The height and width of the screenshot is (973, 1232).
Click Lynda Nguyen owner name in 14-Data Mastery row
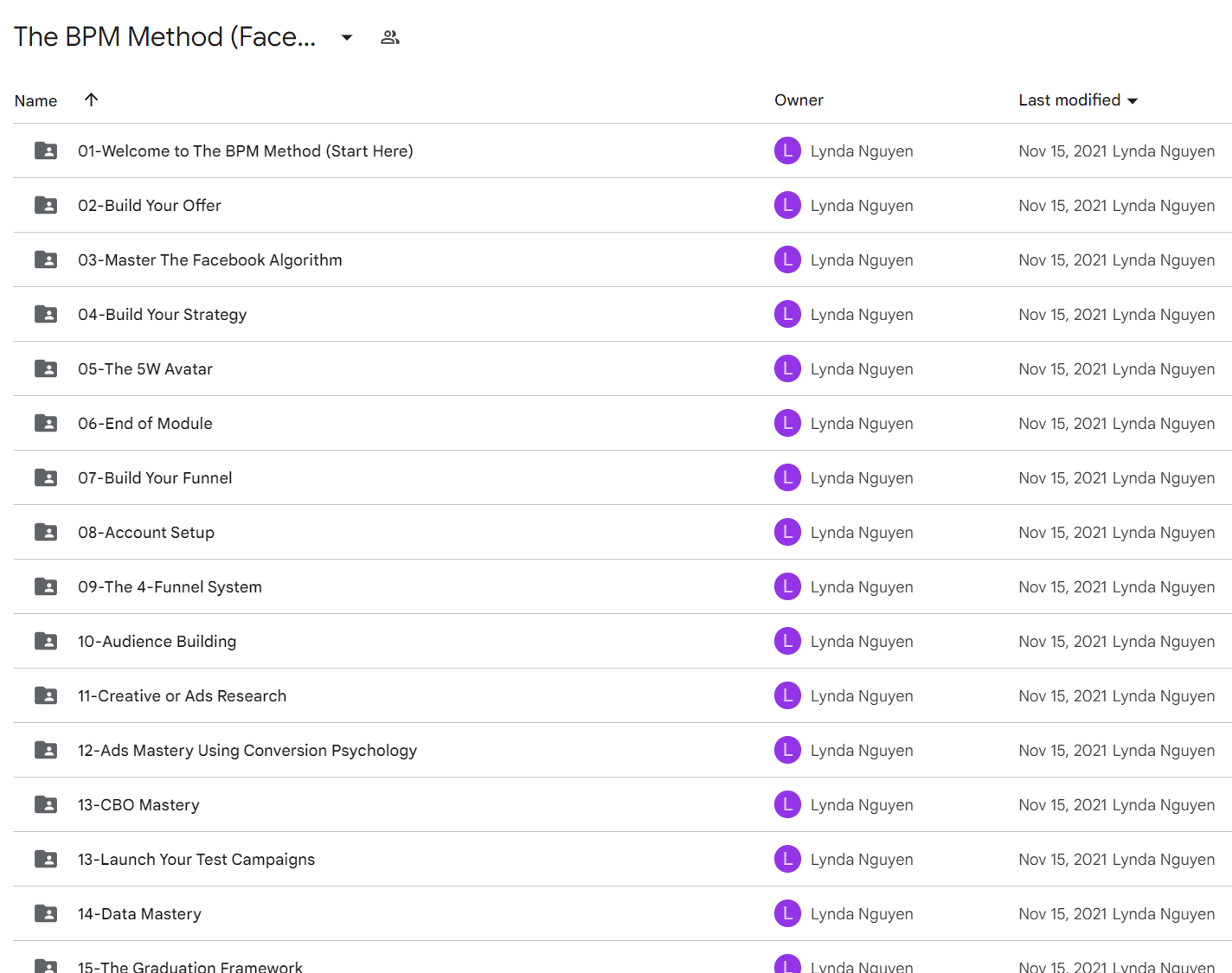point(862,914)
